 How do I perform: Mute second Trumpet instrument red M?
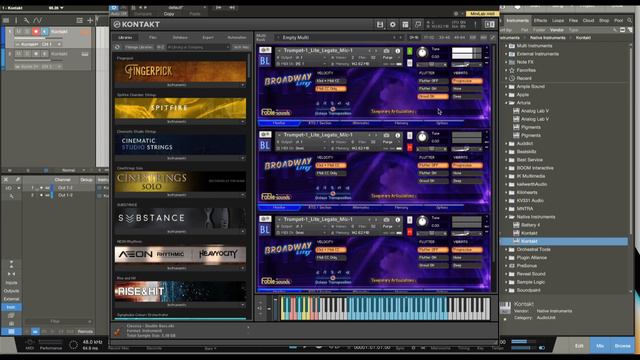[409, 148]
